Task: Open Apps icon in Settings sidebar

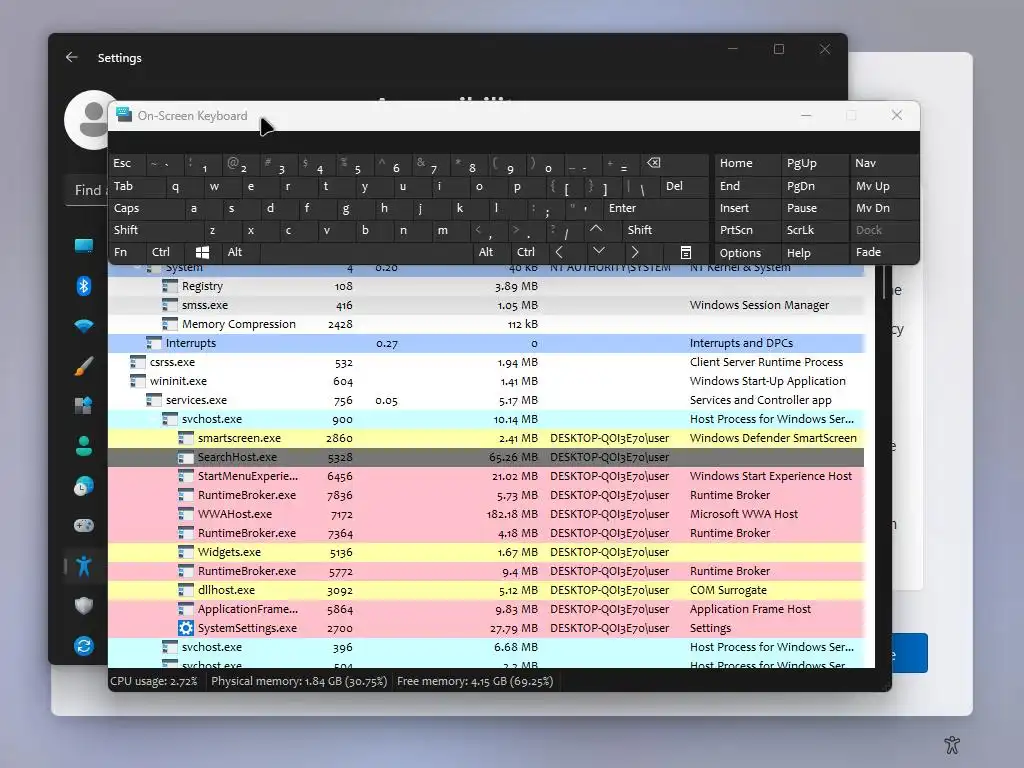Action: click(84, 406)
